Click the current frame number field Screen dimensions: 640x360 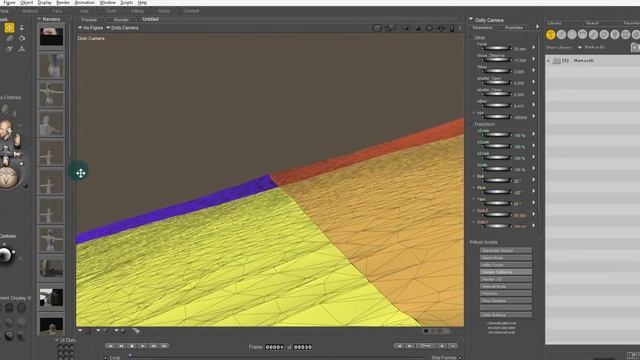[274, 347]
